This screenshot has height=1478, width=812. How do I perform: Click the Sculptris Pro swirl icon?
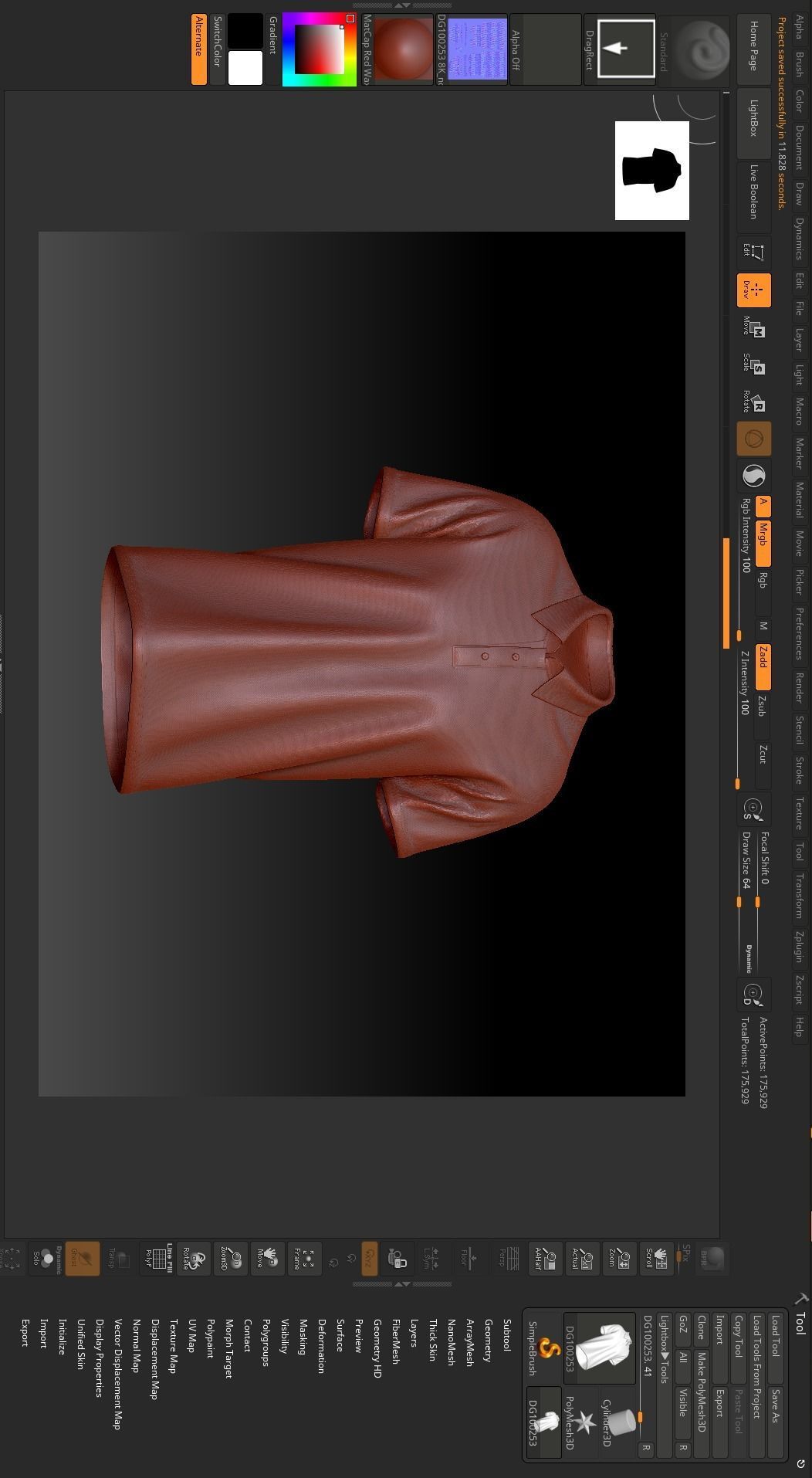tap(753, 476)
